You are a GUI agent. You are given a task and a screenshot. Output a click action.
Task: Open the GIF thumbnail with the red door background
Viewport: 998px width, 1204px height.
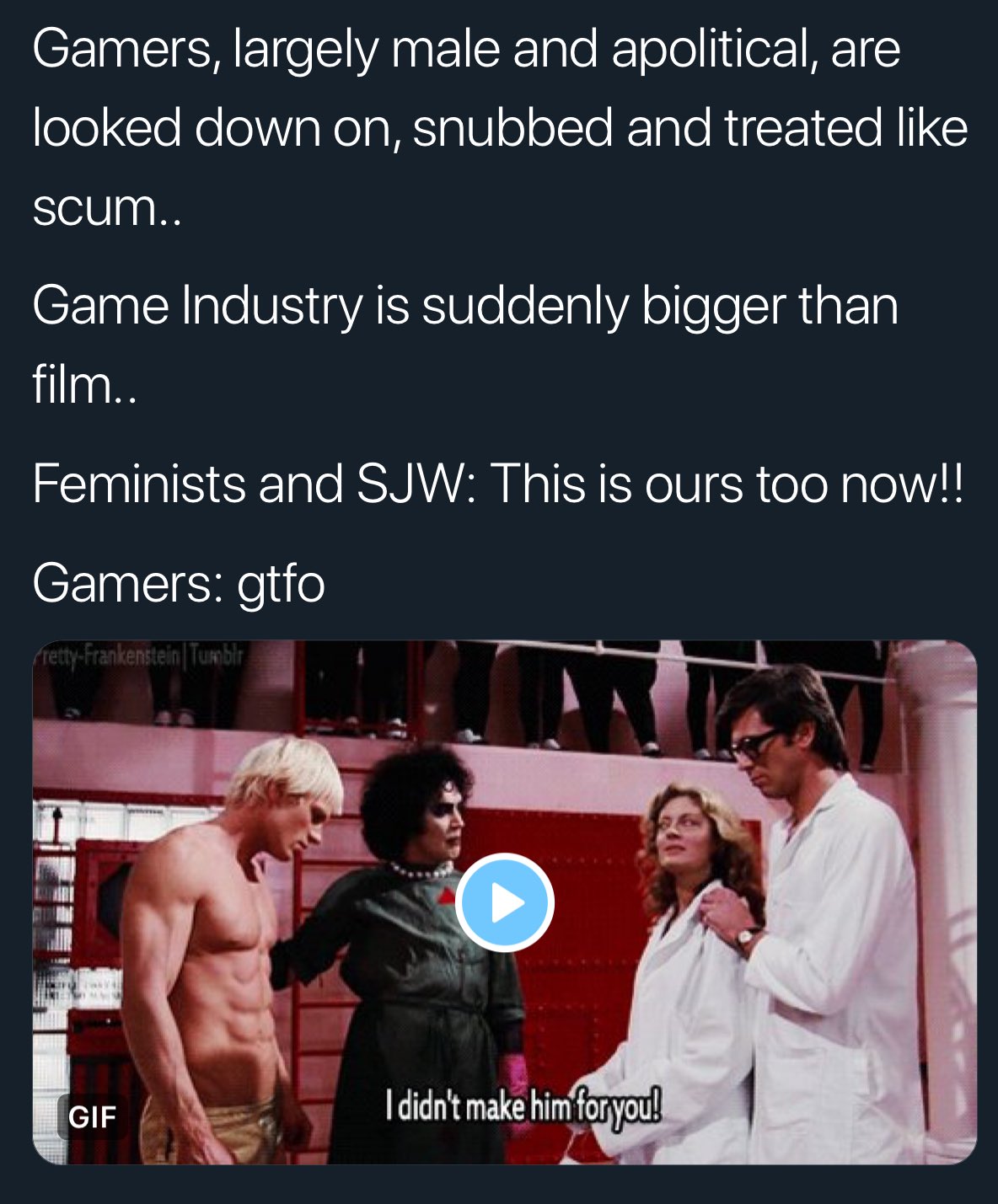504,902
